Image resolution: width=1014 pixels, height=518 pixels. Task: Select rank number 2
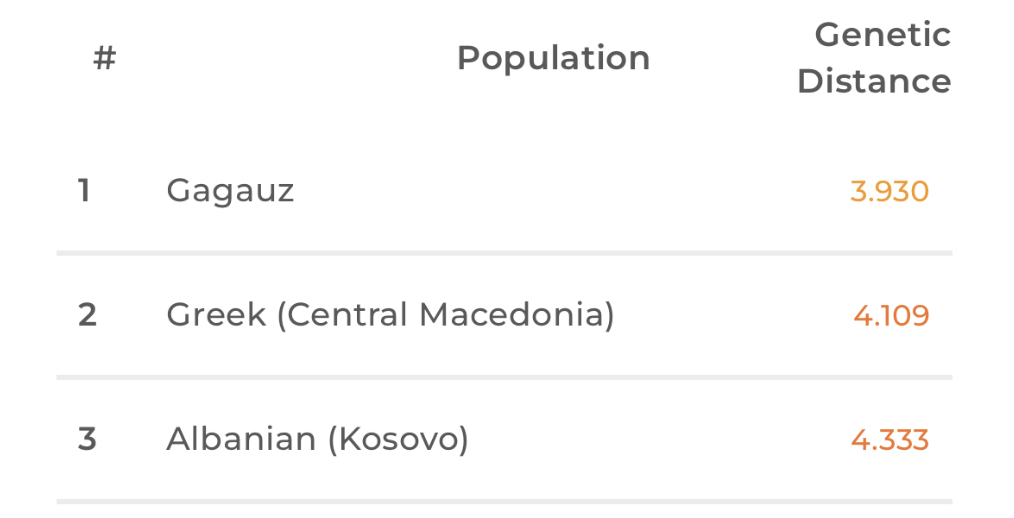(87, 315)
